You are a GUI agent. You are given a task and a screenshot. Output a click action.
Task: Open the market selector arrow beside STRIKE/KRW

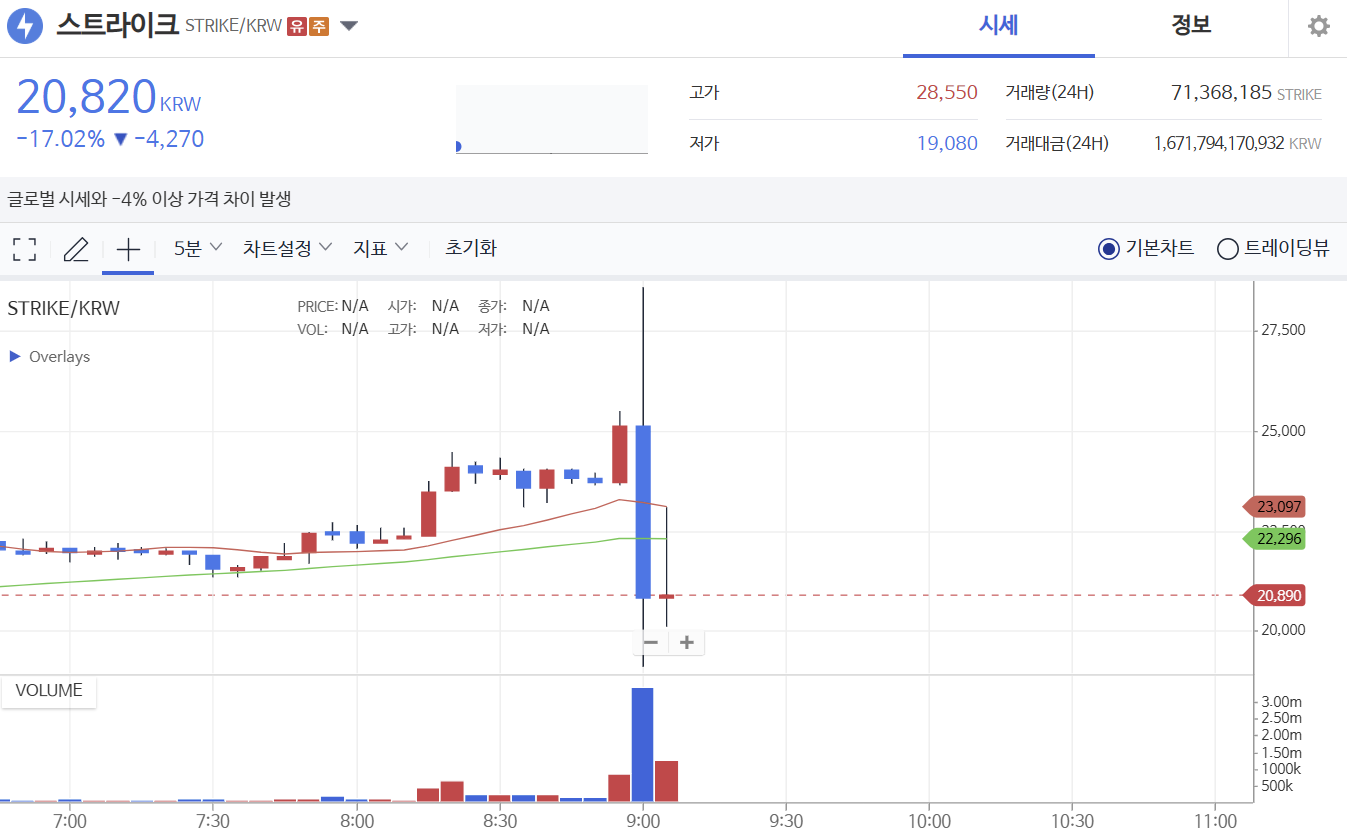(x=349, y=26)
